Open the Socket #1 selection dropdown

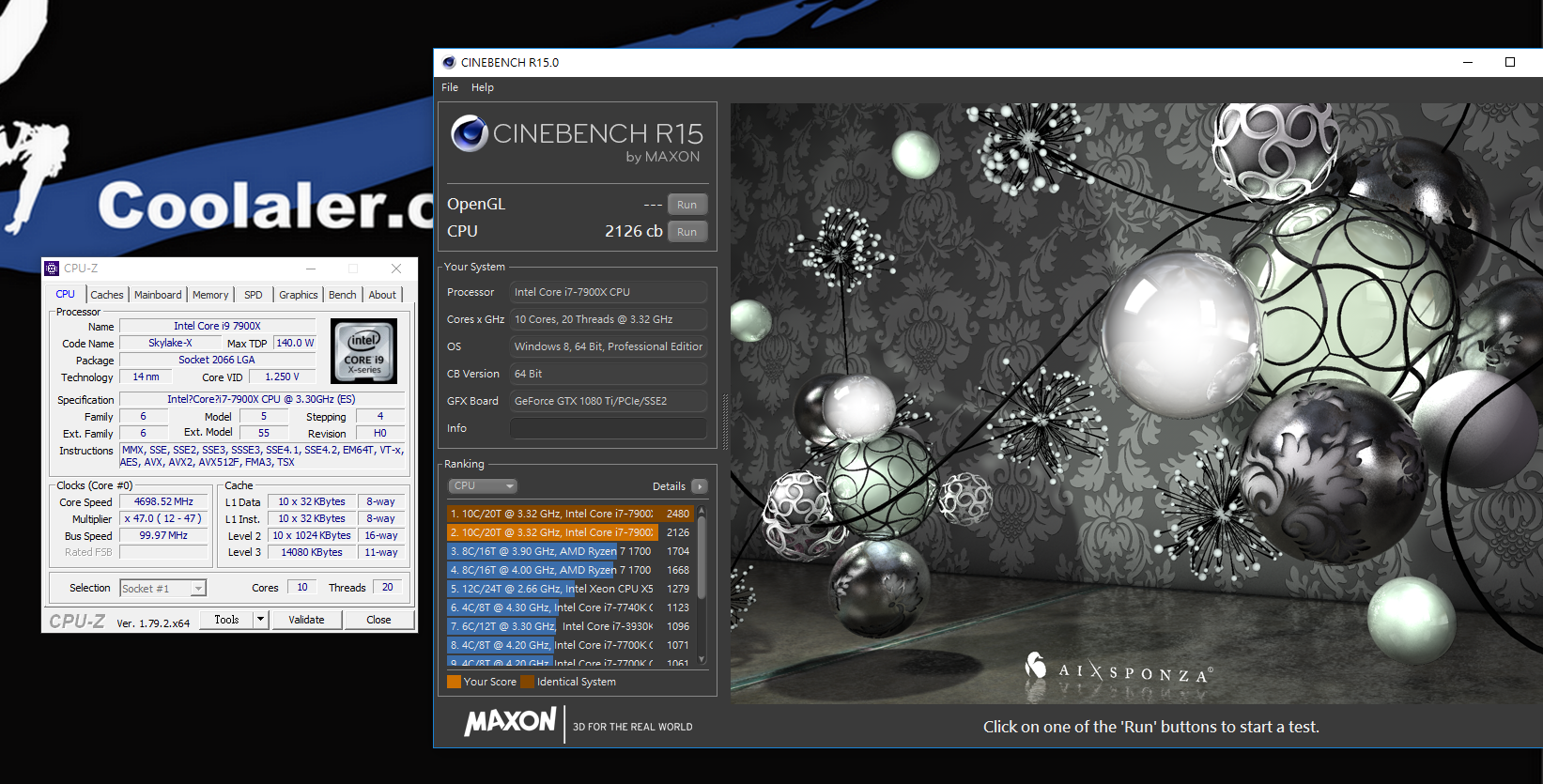click(162, 589)
